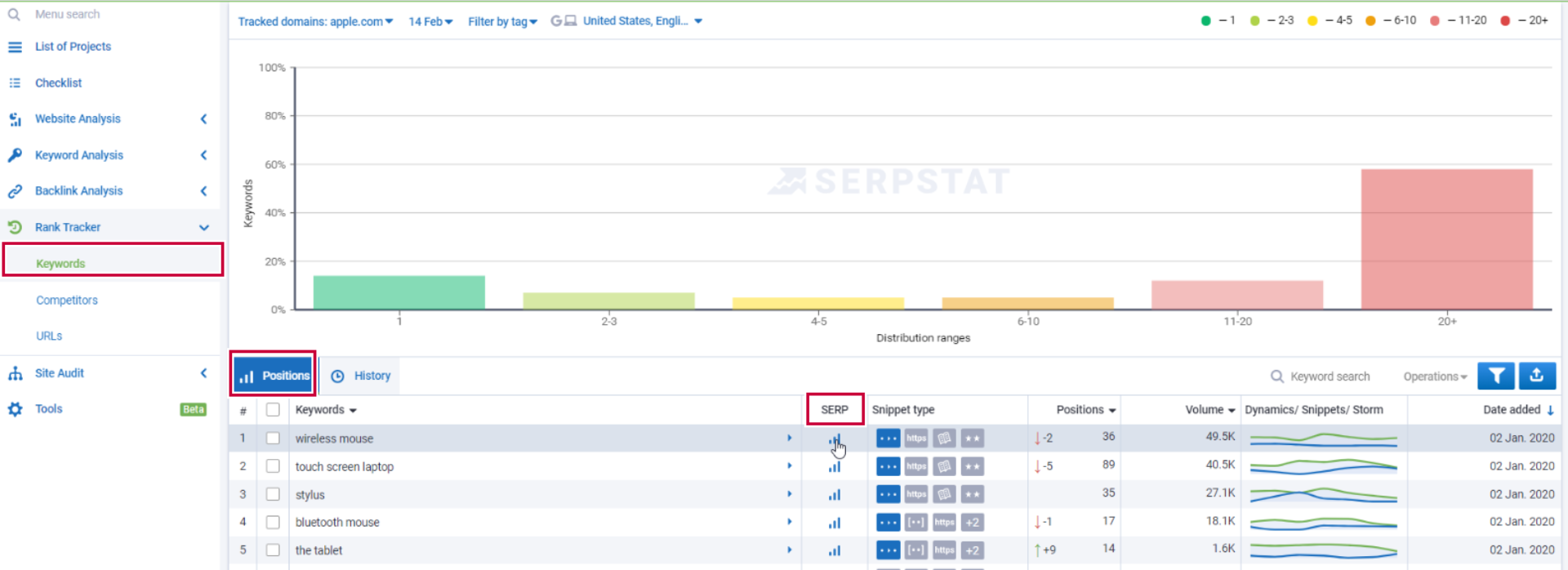
Task: Switch to the History tab
Action: (361, 376)
